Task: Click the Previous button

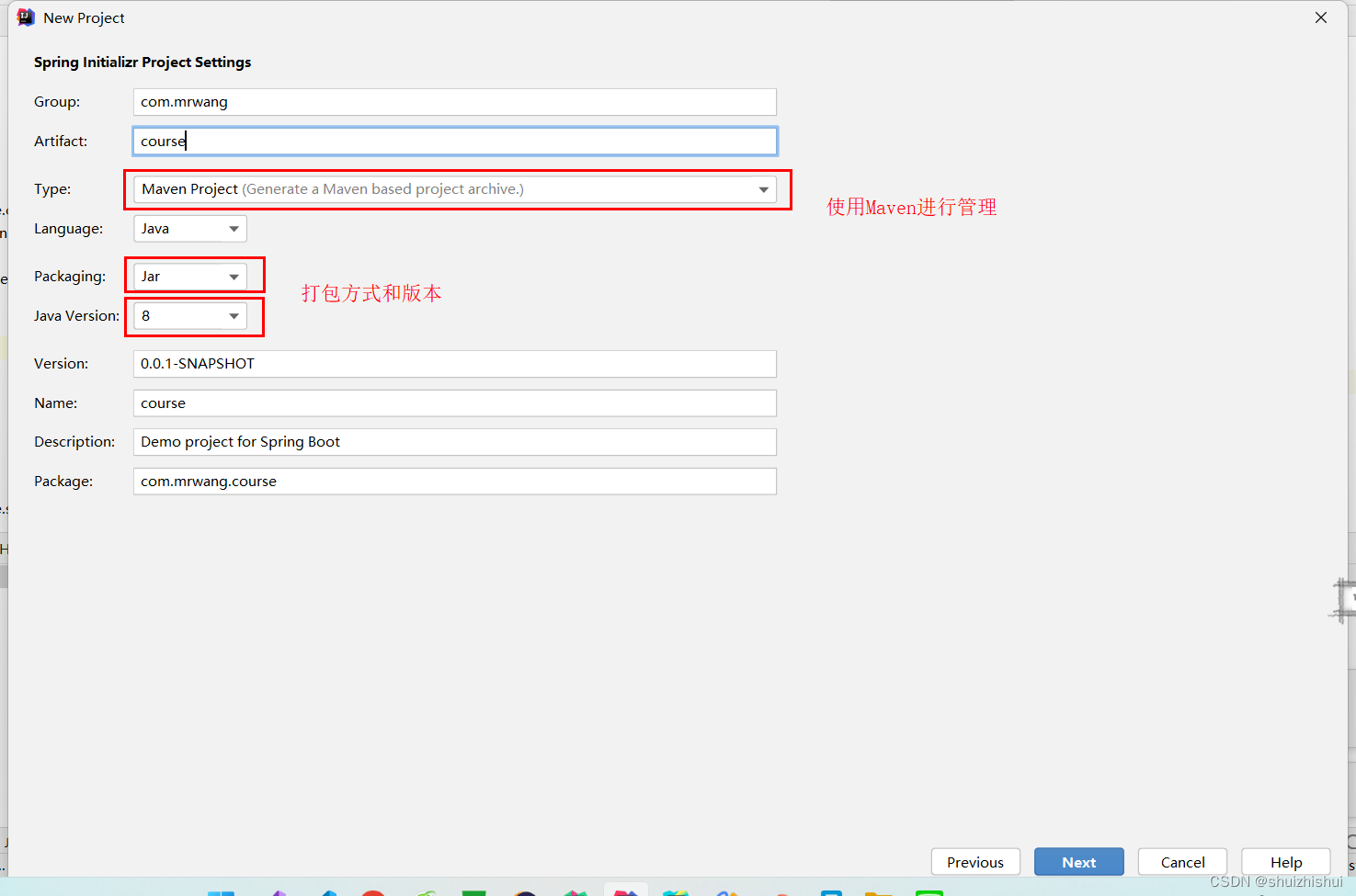Action: pyautogui.click(x=975, y=861)
